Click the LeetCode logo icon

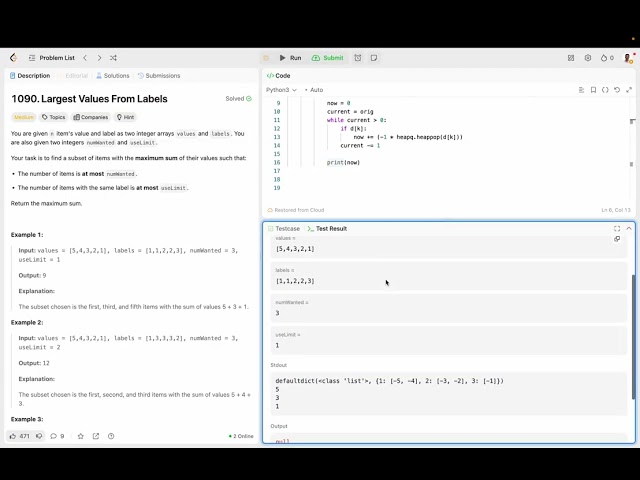(14, 58)
